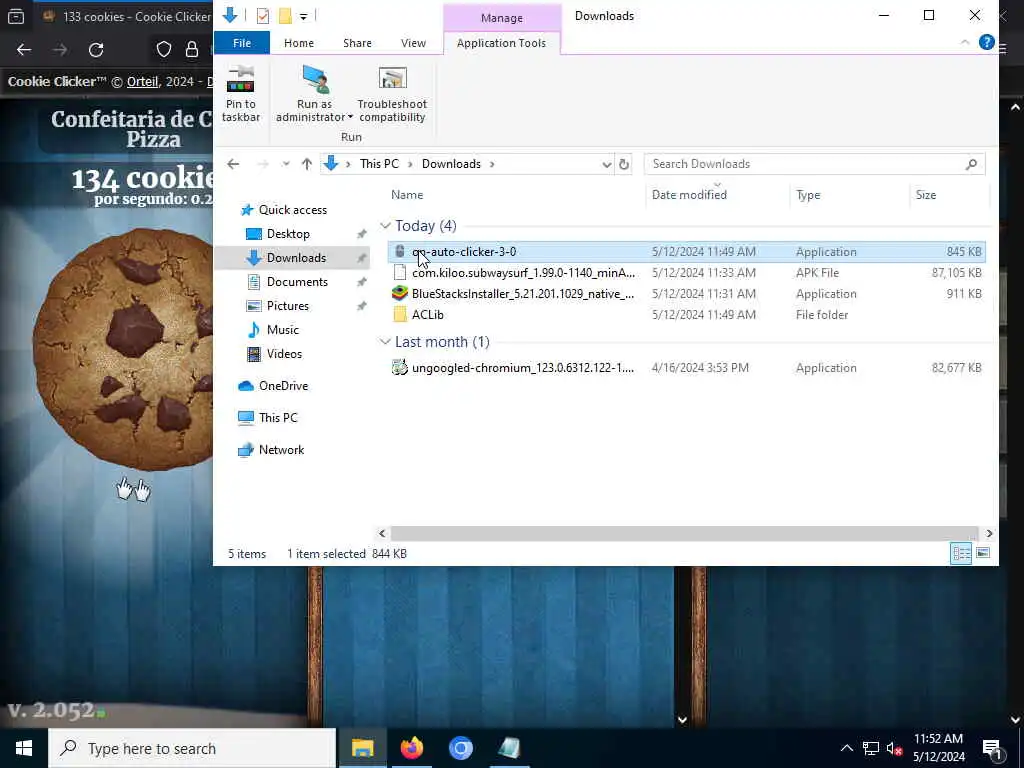
Task: Go back in the browser window
Action: 24,50
